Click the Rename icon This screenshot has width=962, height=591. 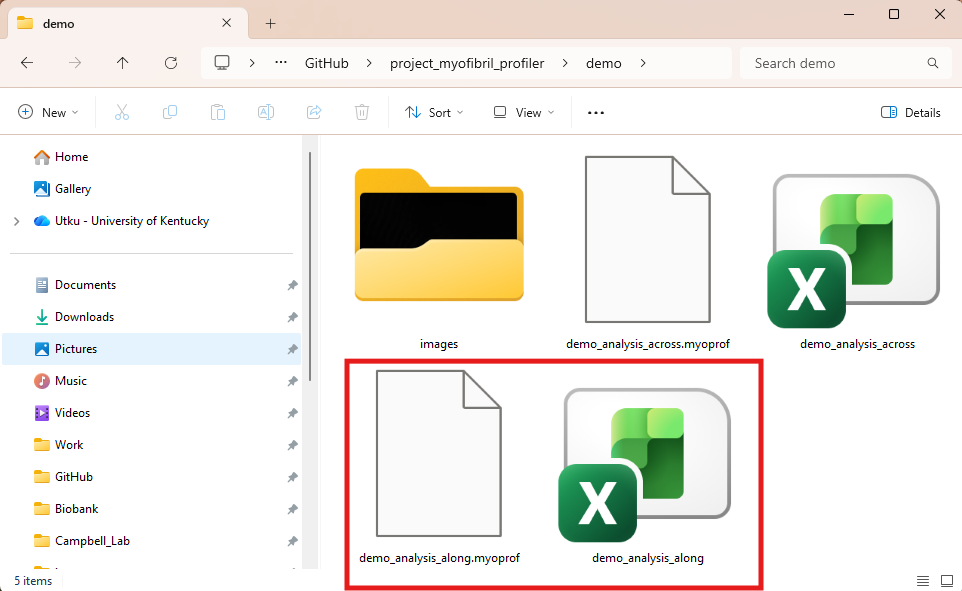point(266,112)
